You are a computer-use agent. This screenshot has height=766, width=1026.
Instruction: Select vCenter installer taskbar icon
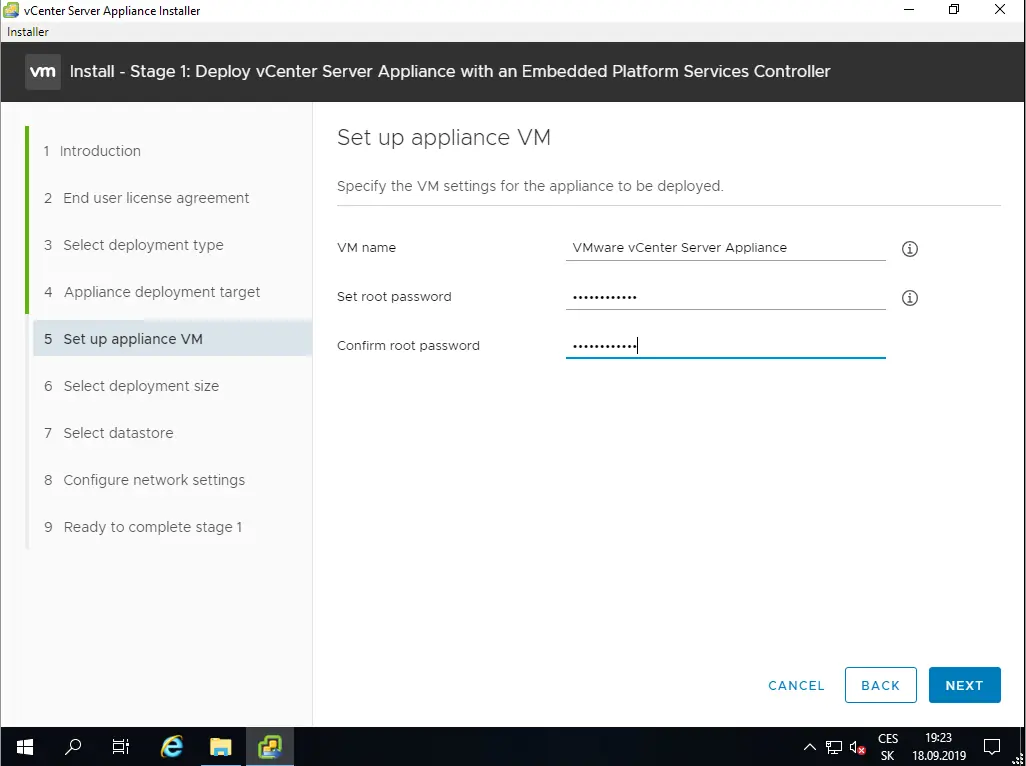tap(270, 746)
